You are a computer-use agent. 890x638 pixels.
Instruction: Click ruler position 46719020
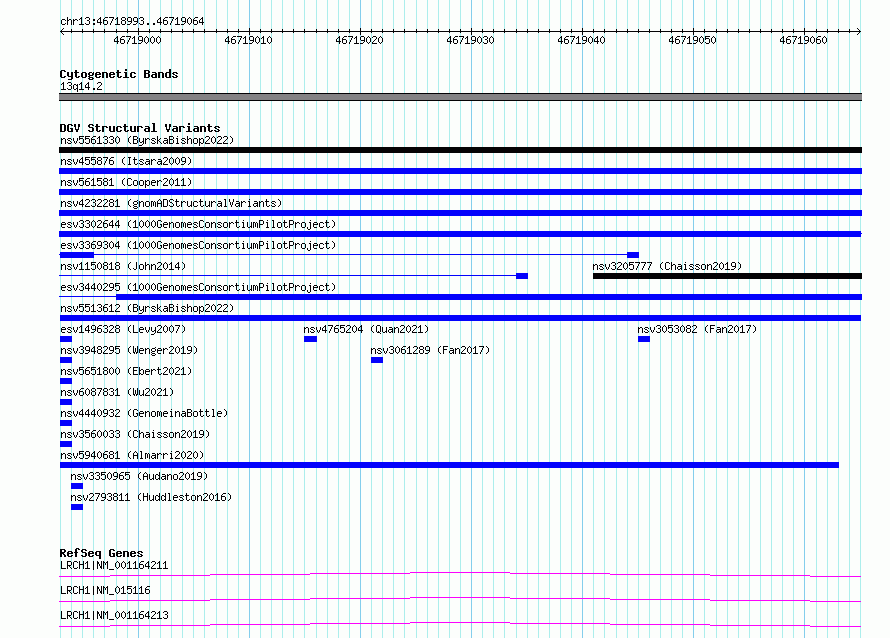359,40
